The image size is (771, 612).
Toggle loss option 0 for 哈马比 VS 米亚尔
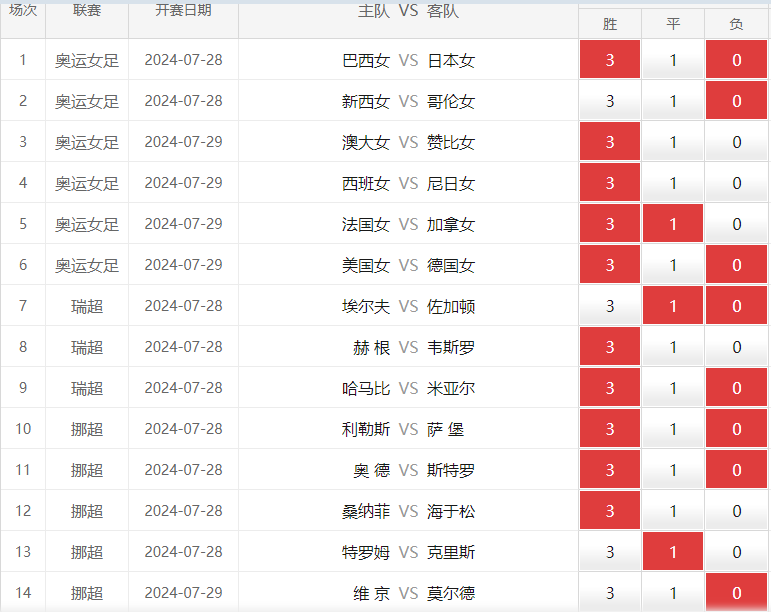[736, 388]
